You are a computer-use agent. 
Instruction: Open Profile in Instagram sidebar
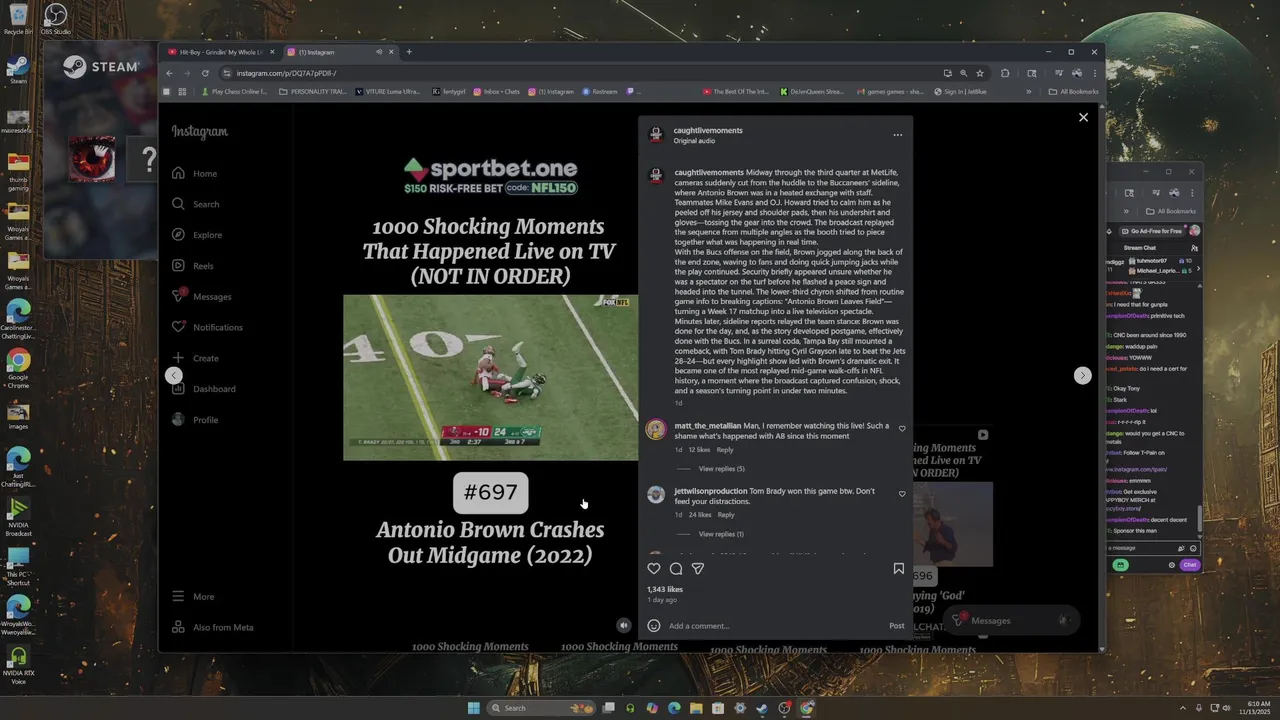tap(194, 420)
